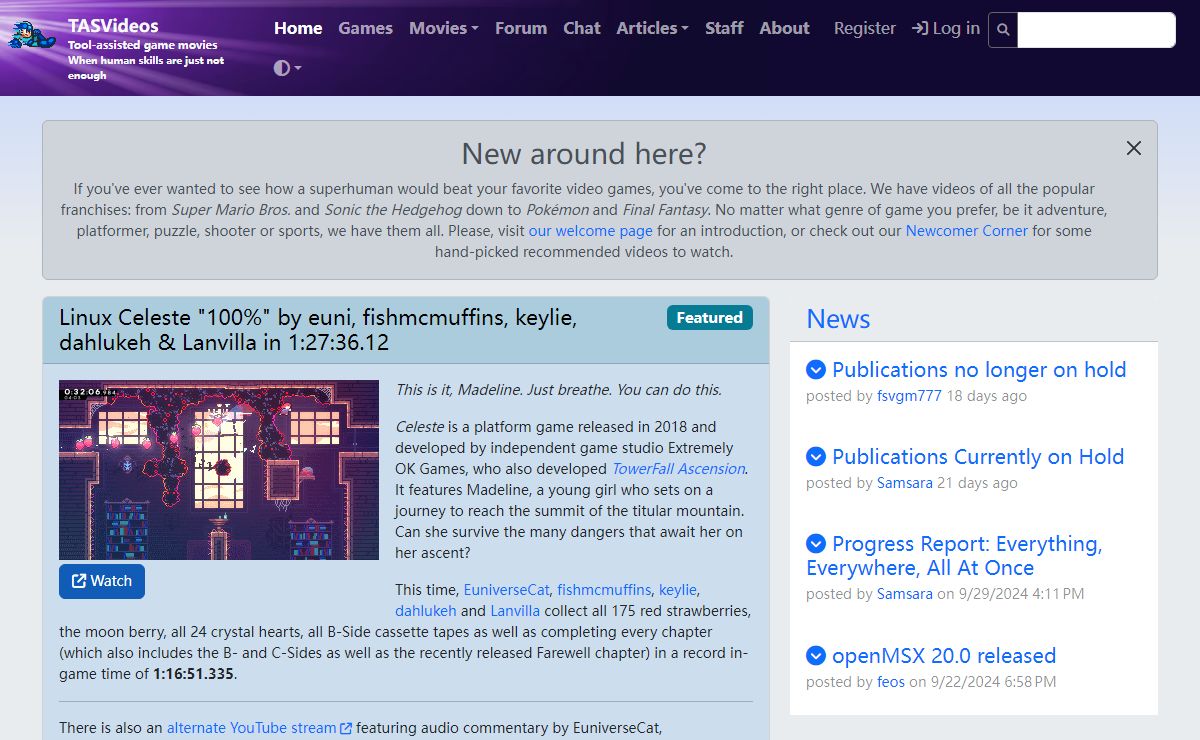Click chevron icon beside Publications no longer on hold
This screenshot has width=1200, height=740.
pyautogui.click(x=816, y=370)
